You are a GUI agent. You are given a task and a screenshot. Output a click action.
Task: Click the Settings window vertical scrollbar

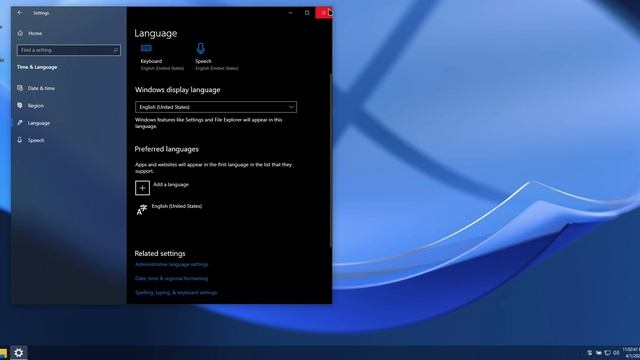331,160
